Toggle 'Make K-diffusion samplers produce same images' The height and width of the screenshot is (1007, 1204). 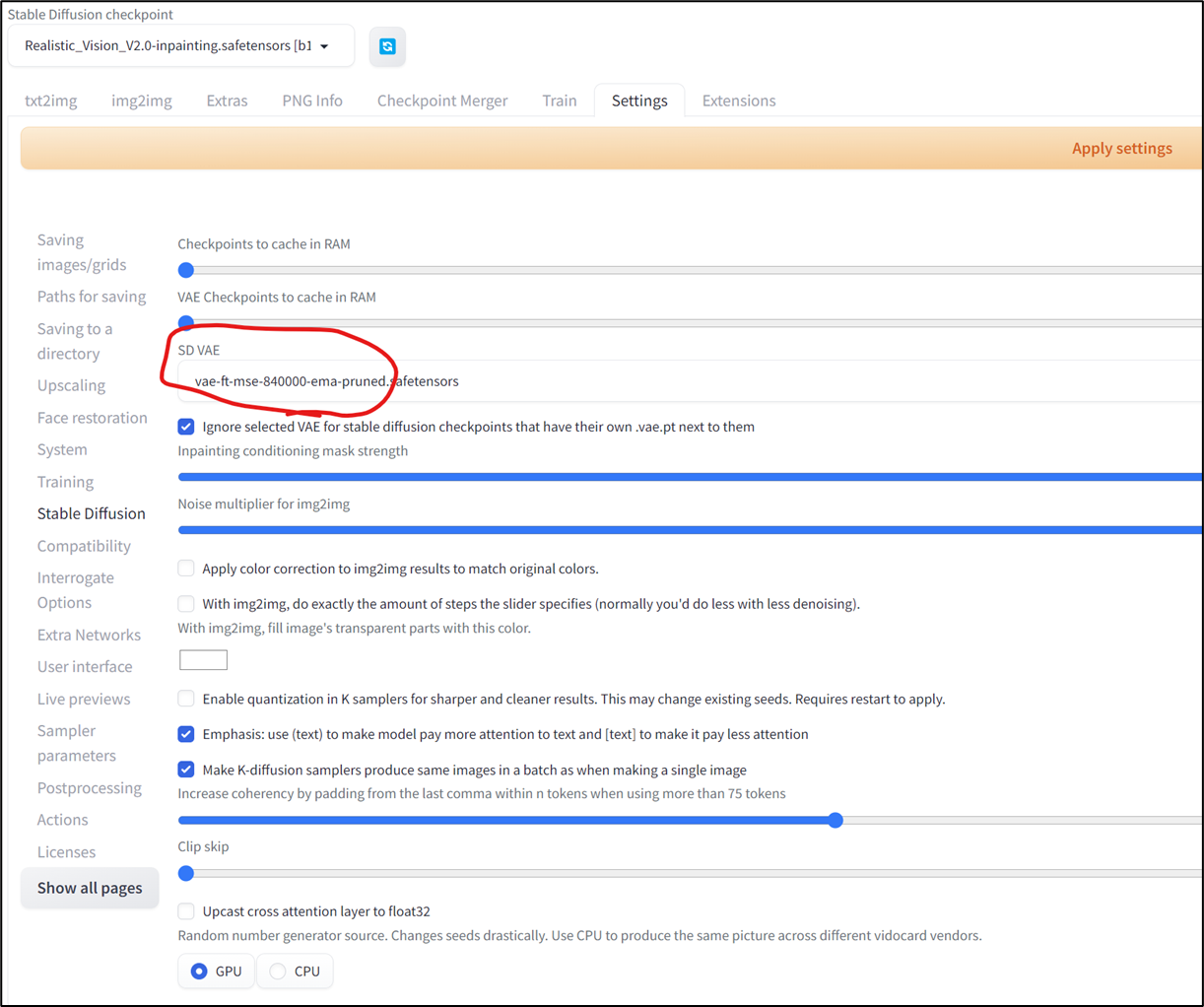185,769
